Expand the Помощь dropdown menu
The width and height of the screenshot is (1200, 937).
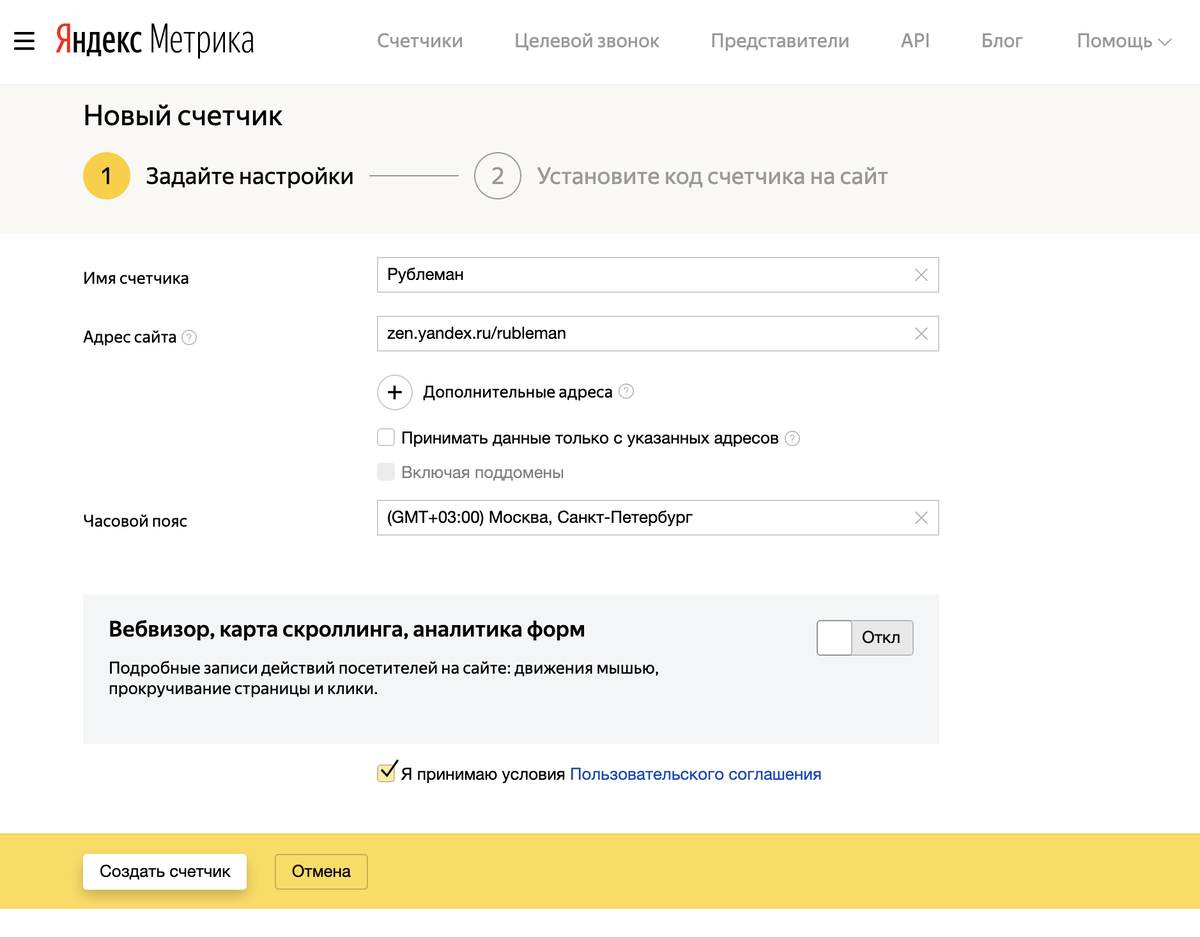1123,41
